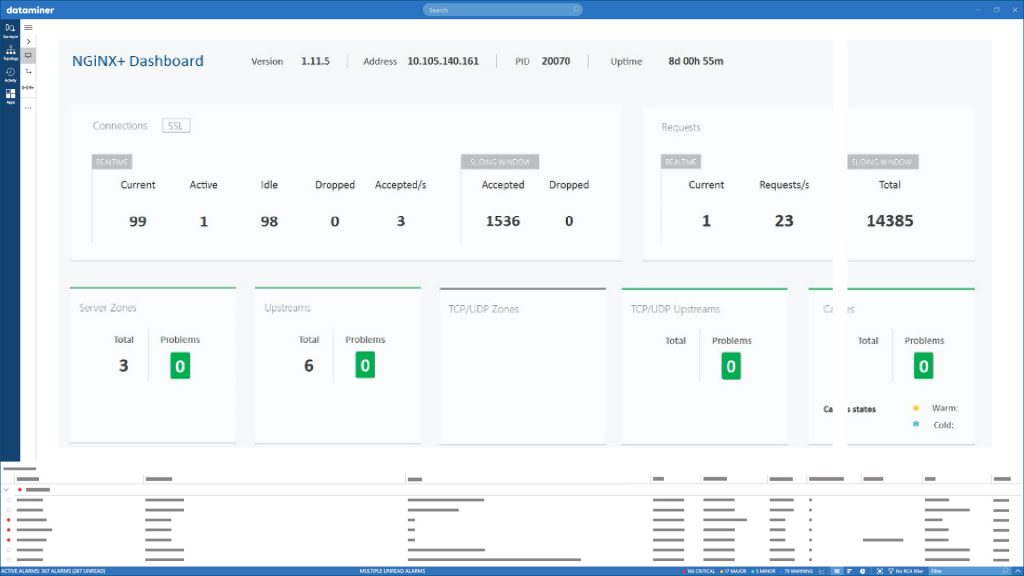
Task: Click the ACTIVE ALARMS summary in the footer
Action: point(53,571)
